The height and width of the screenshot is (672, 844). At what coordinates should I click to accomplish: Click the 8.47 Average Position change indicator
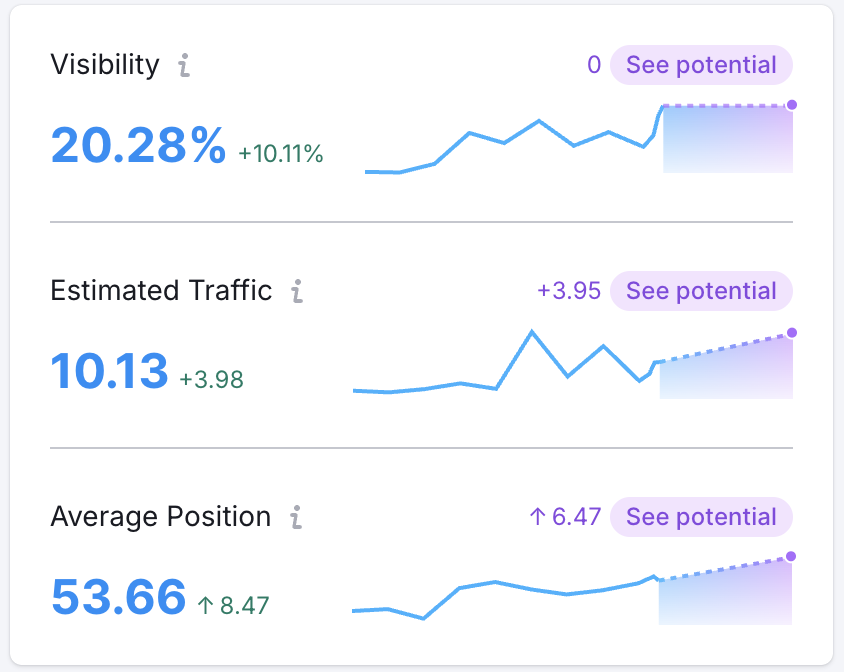point(233,605)
